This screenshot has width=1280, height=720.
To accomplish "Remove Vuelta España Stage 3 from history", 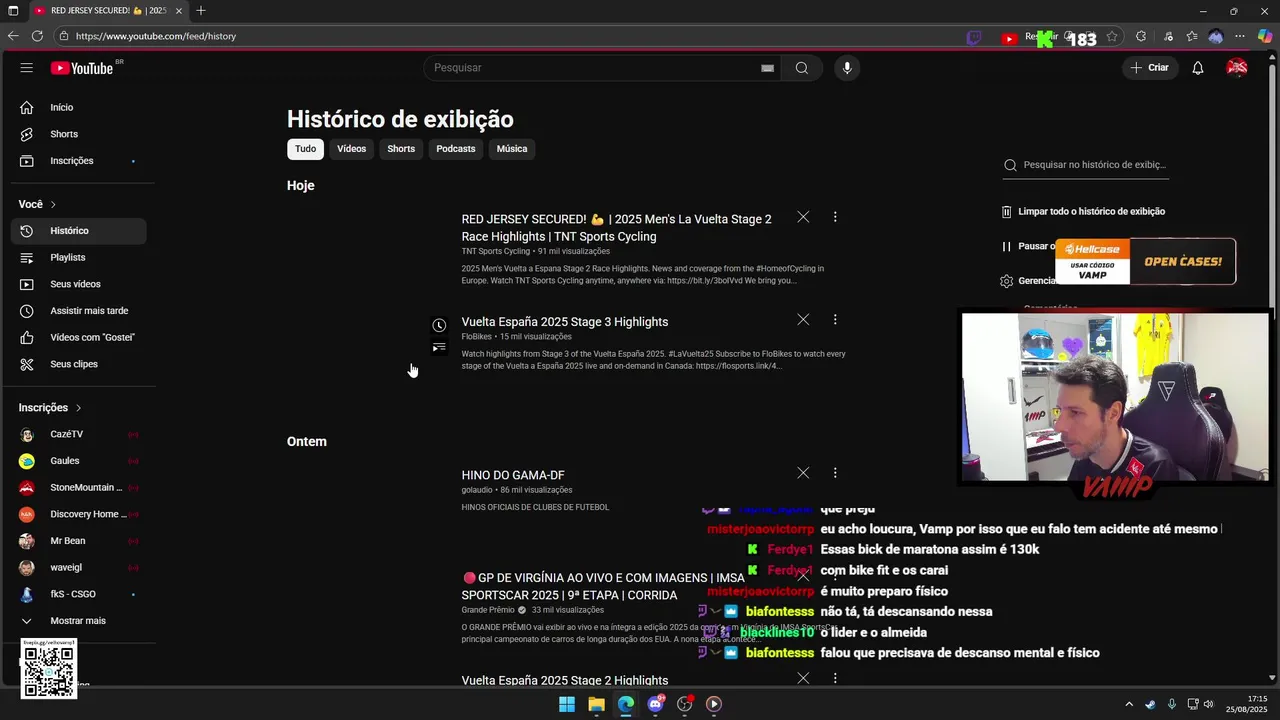I will (x=803, y=320).
